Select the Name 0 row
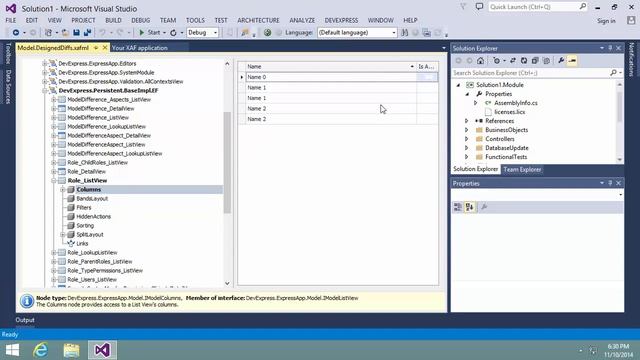This screenshot has height=360, width=640. [338, 77]
